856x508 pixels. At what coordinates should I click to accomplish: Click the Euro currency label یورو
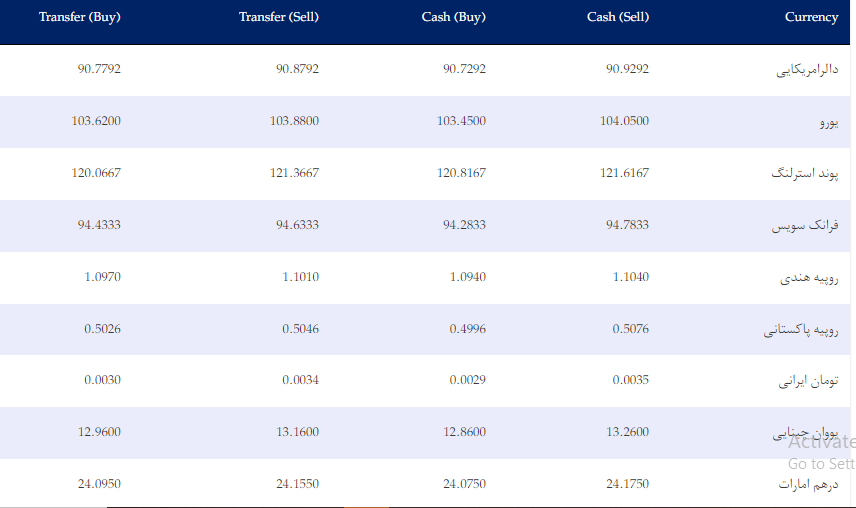828,123
